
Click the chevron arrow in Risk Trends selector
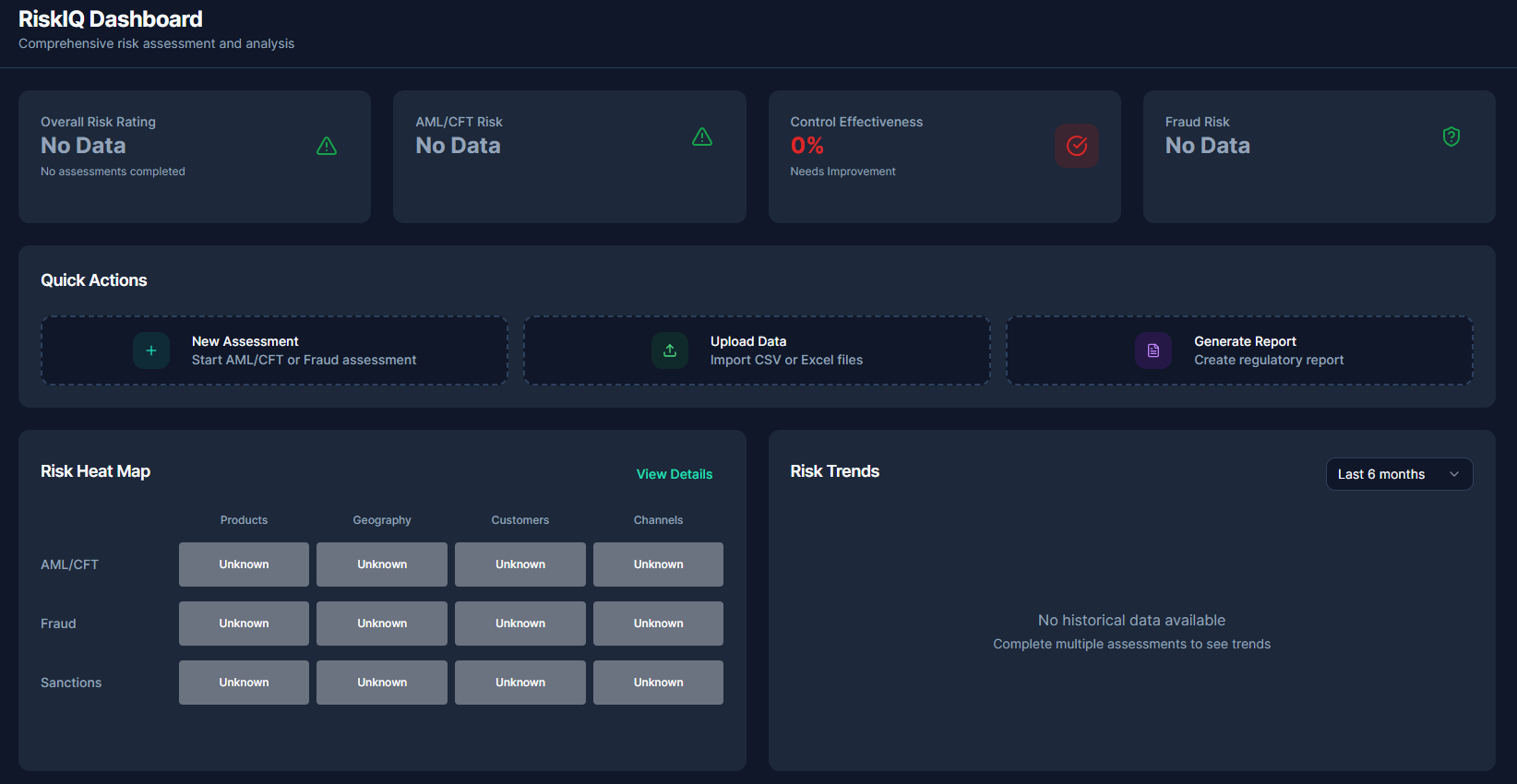pyautogui.click(x=1454, y=474)
